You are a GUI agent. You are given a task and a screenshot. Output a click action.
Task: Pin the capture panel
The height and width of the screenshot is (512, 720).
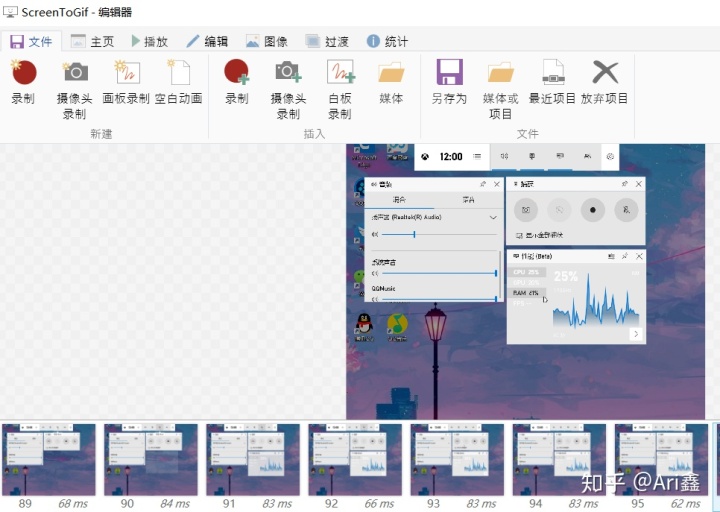(x=624, y=184)
